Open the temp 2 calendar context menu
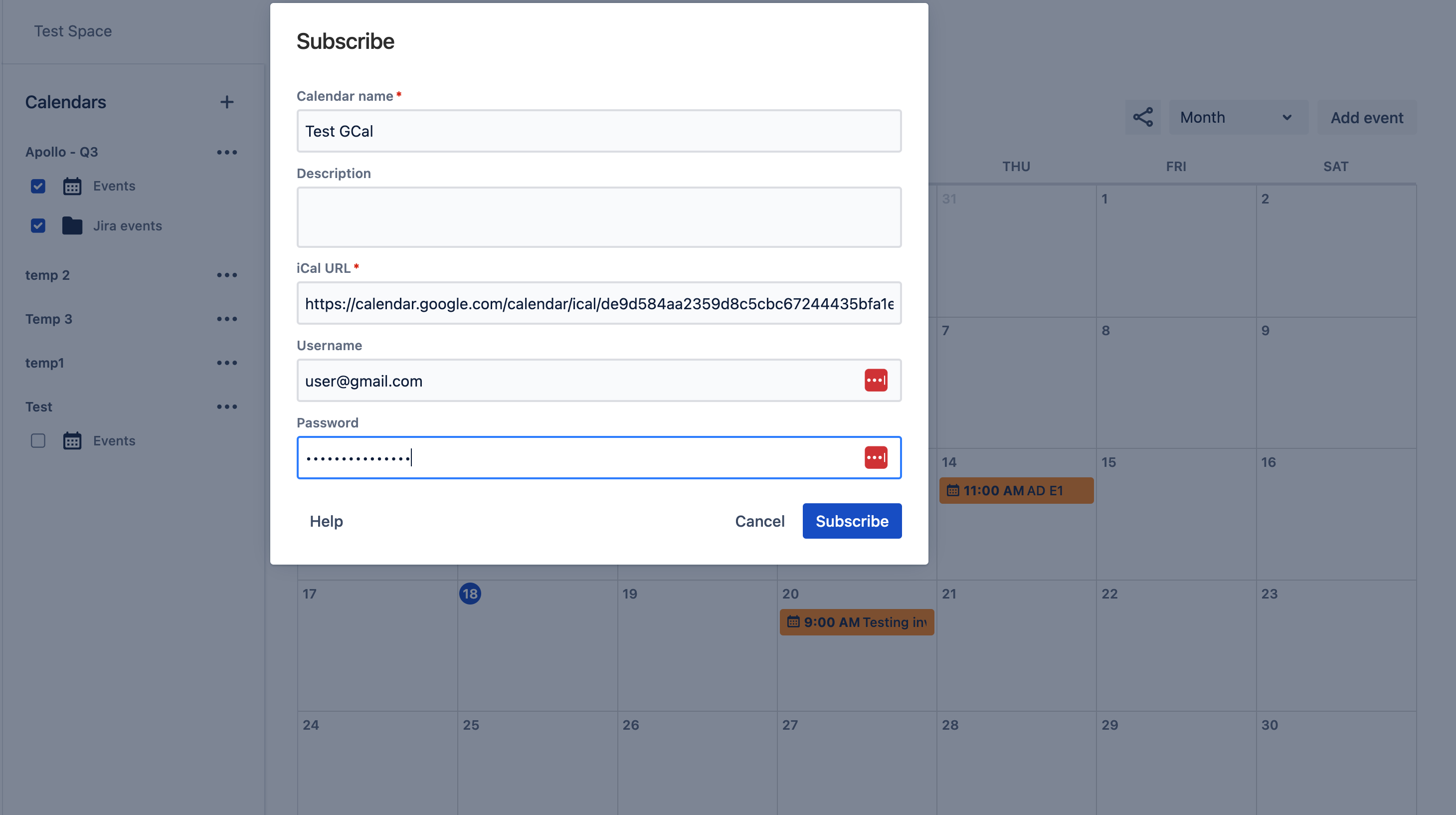The image size is (1456, 815). 226,274
